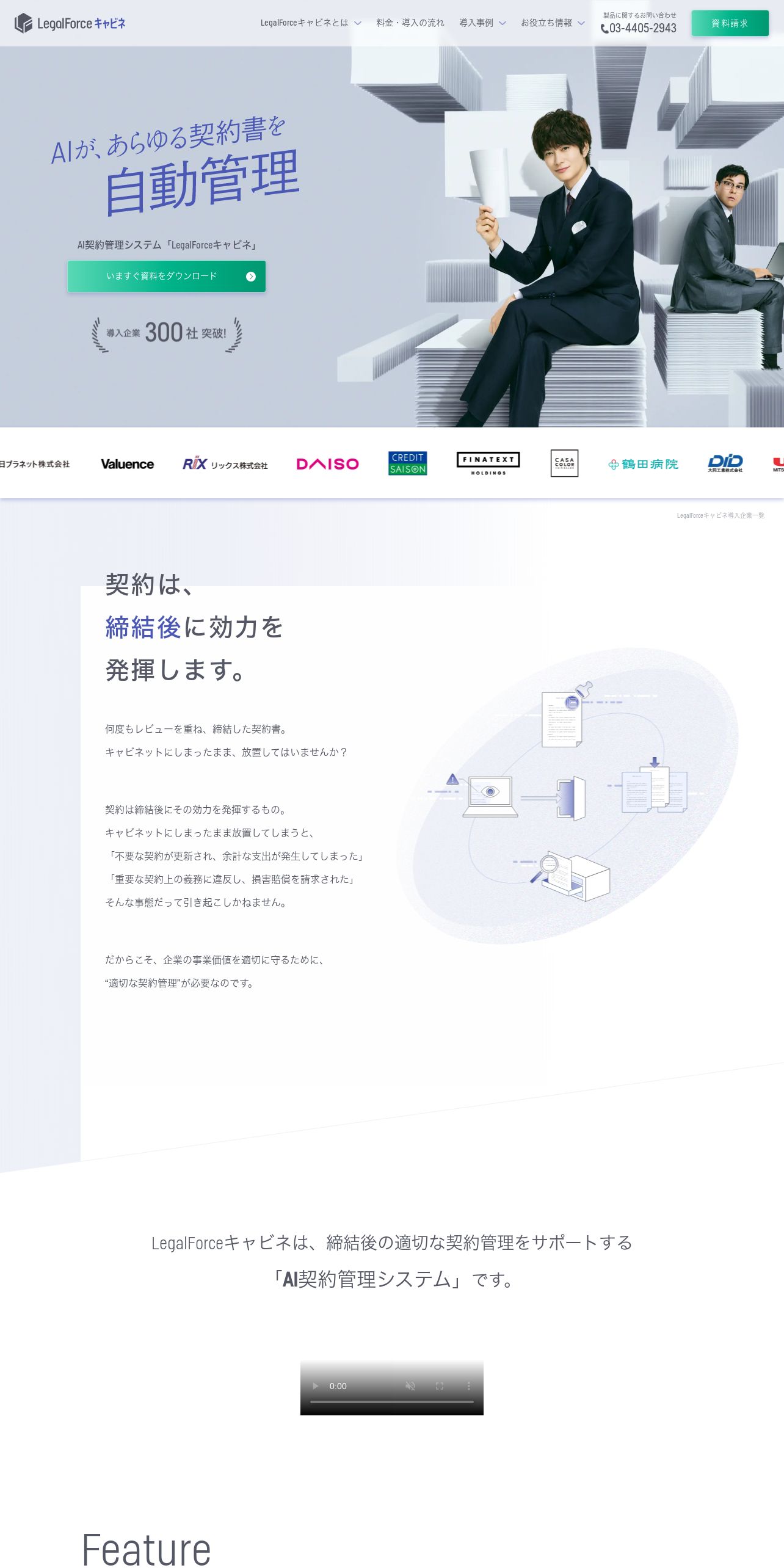
Task: Click the 鶴田病院 logo
Action: coord(644,464)
